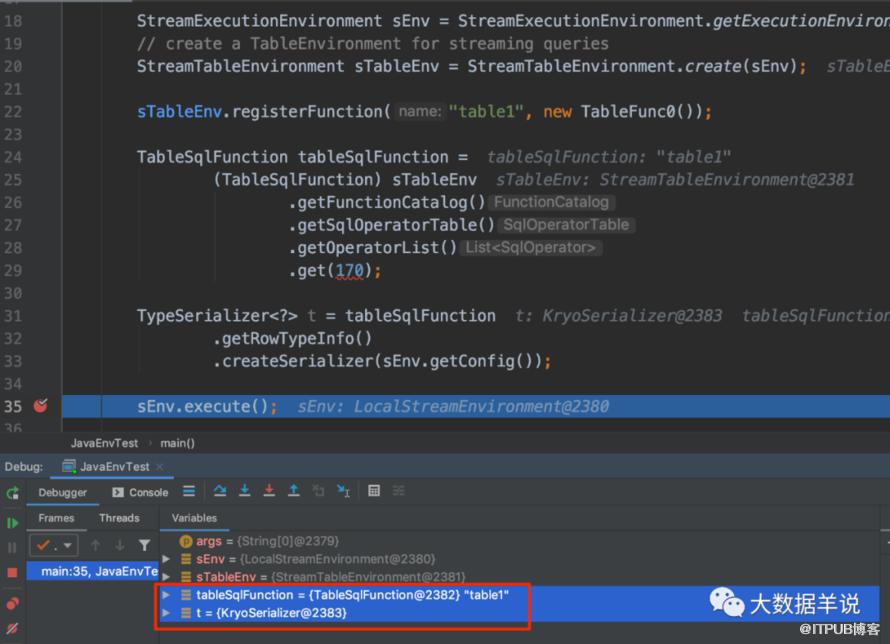The width and height of the screenshot is (890, 644).
Task: Click the List<SqlOperator> inlay hint
Action: [530, 247]
